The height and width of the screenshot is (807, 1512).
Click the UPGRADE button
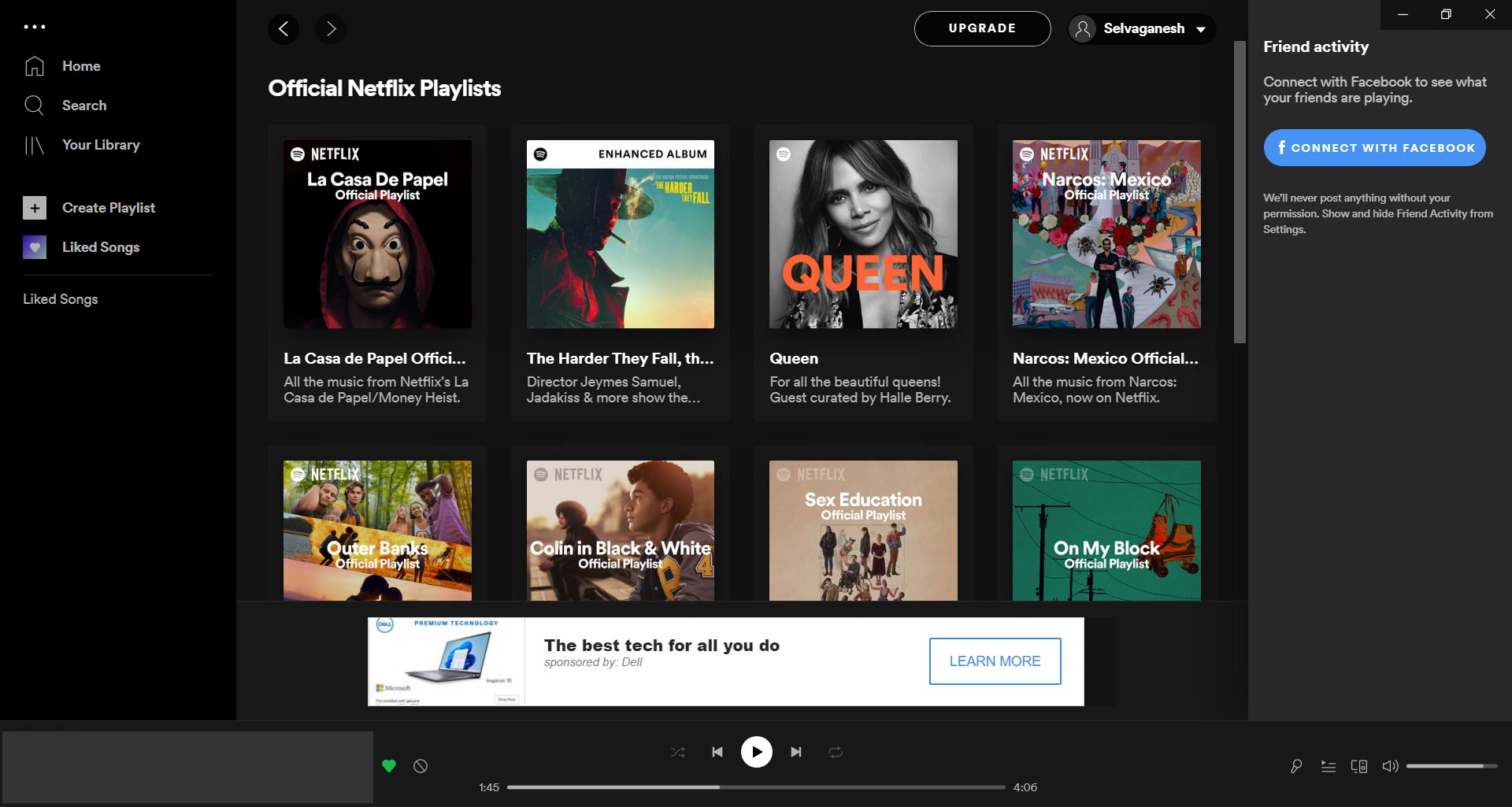click(982, 28)
